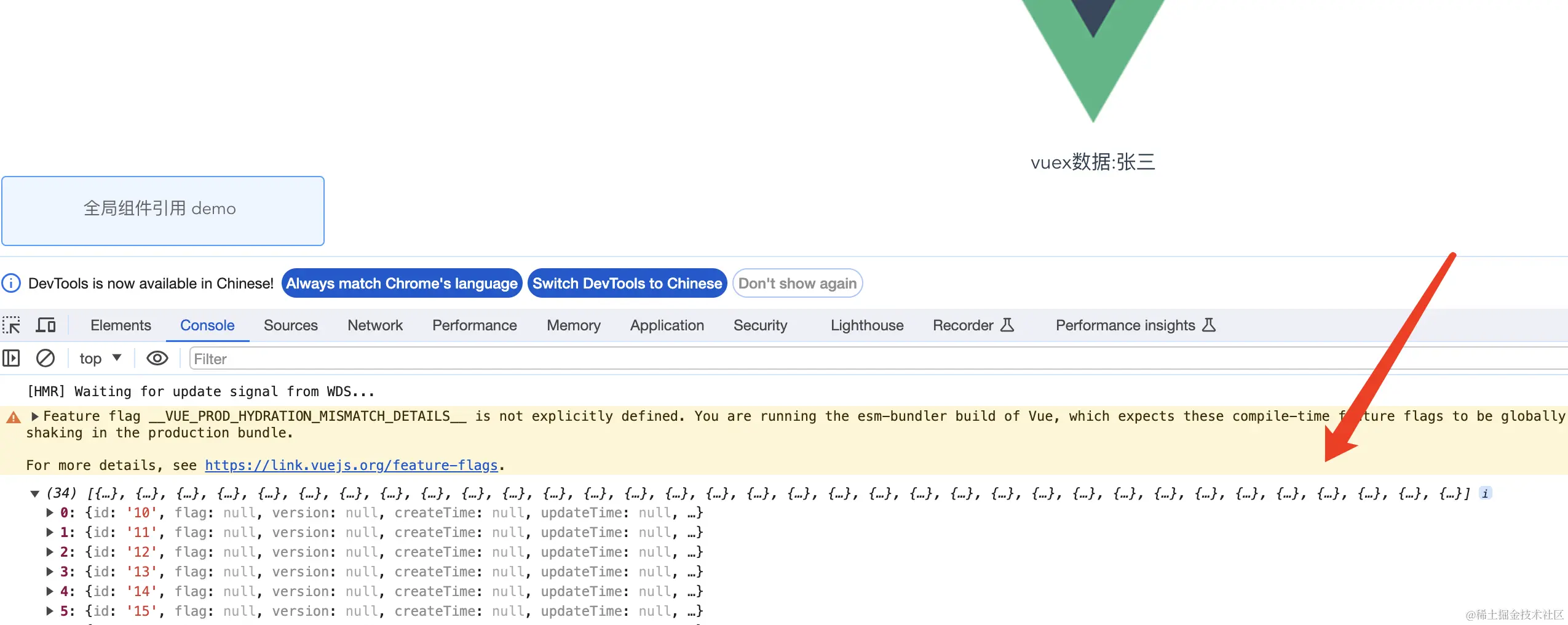
Task: Clear console with the ban icon
Action: pyautogui.click(x=46, y=358)
